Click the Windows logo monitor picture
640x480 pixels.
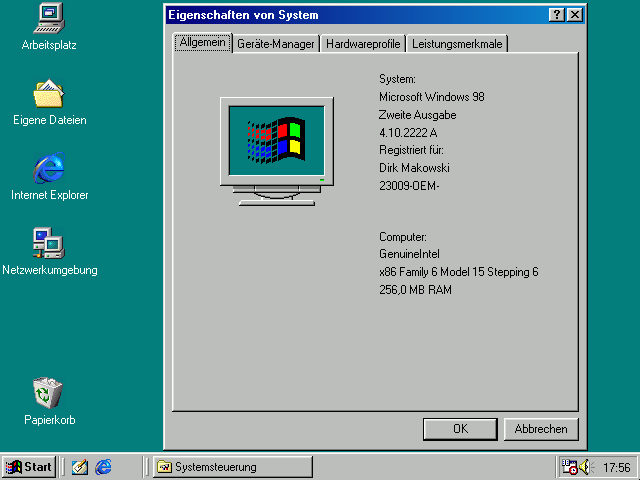[277, 151]
